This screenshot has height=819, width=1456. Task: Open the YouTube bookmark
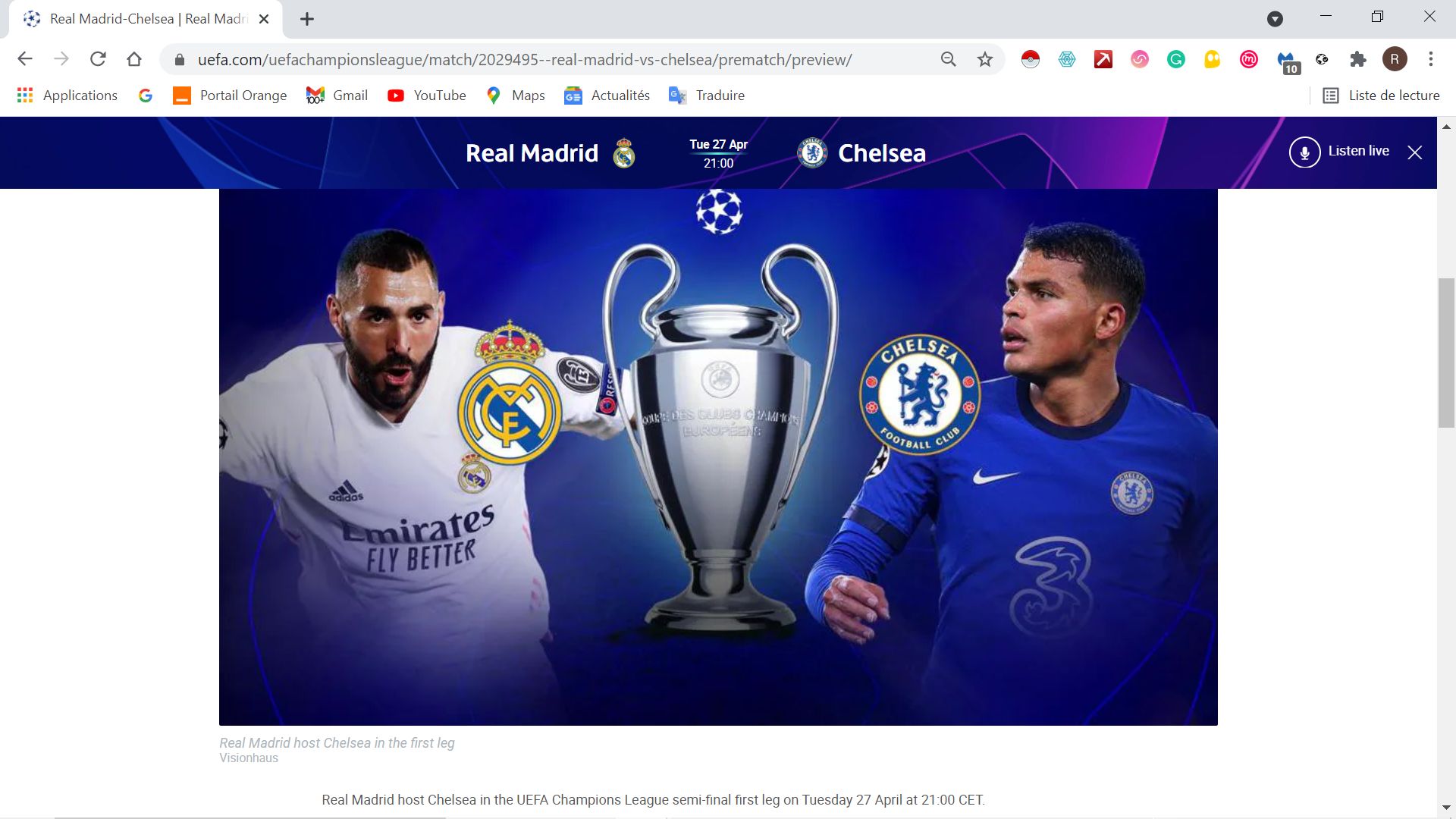(x=427, y=96)
